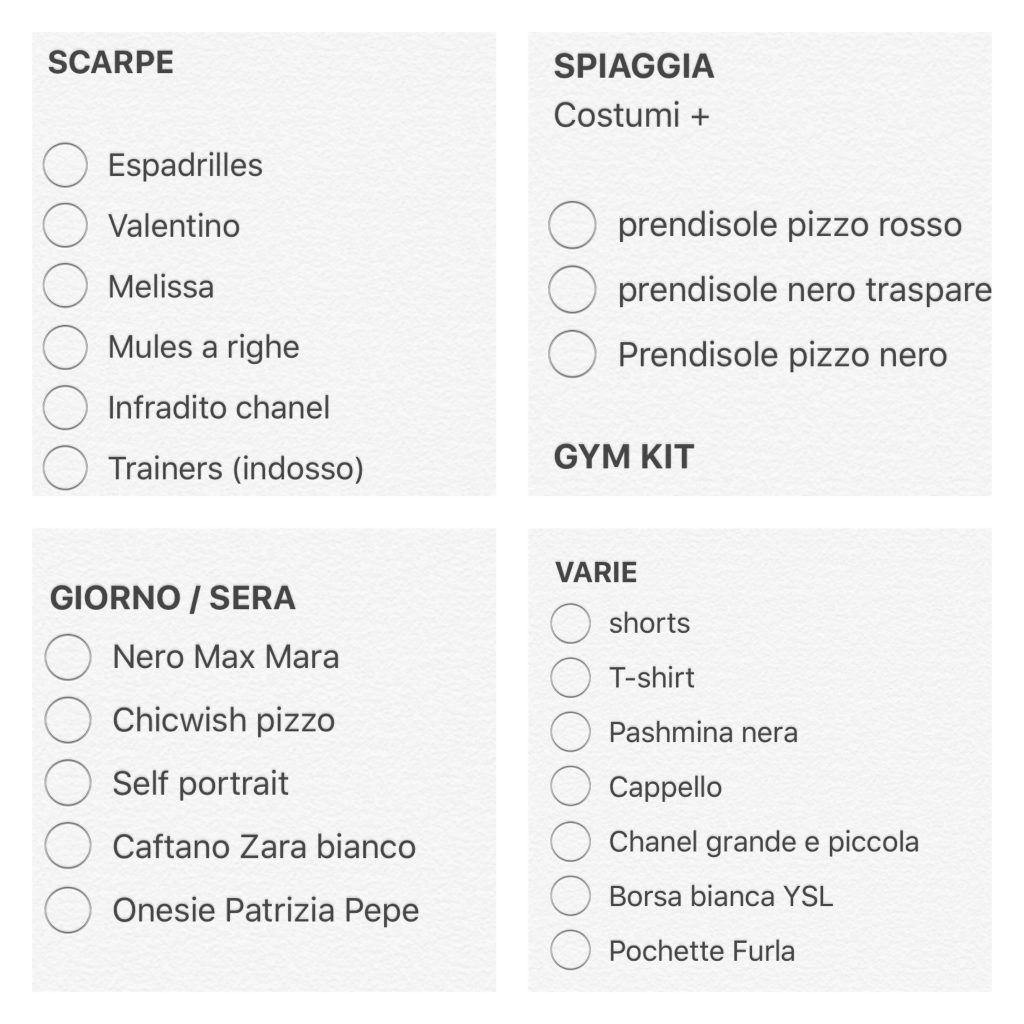
Task: Click the Pochette Furla item text
Action: click(701, 950)
